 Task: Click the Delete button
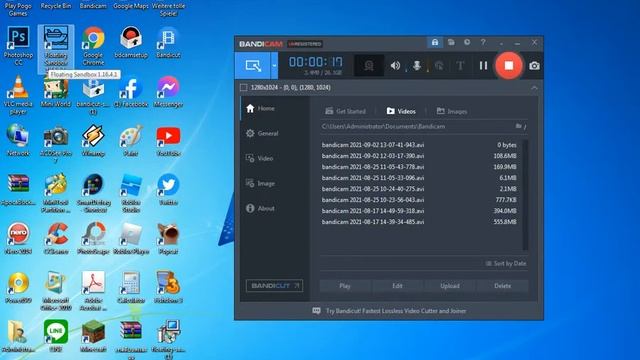[502, 286]
